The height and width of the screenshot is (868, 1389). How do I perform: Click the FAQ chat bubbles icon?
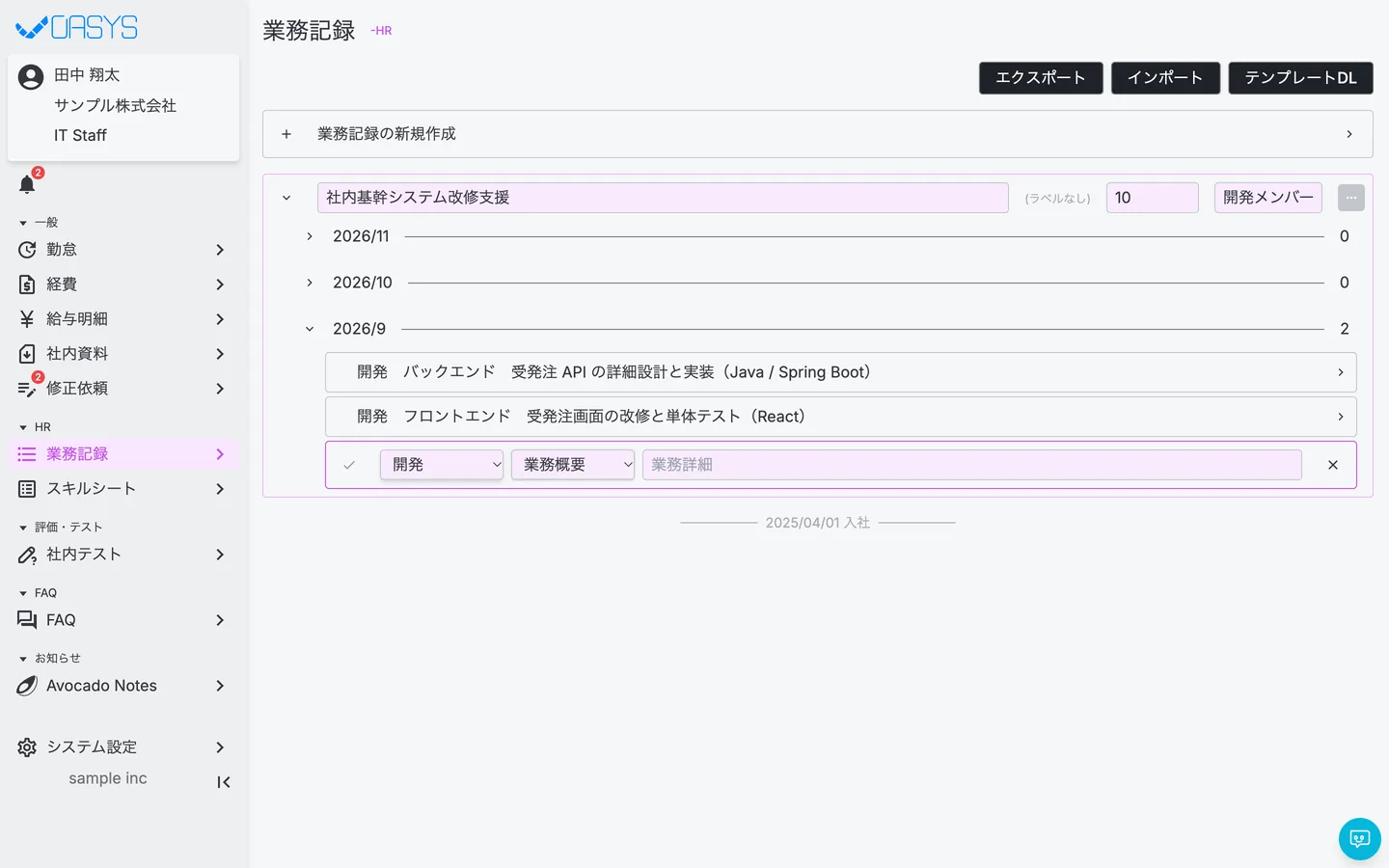pos(27,620)
